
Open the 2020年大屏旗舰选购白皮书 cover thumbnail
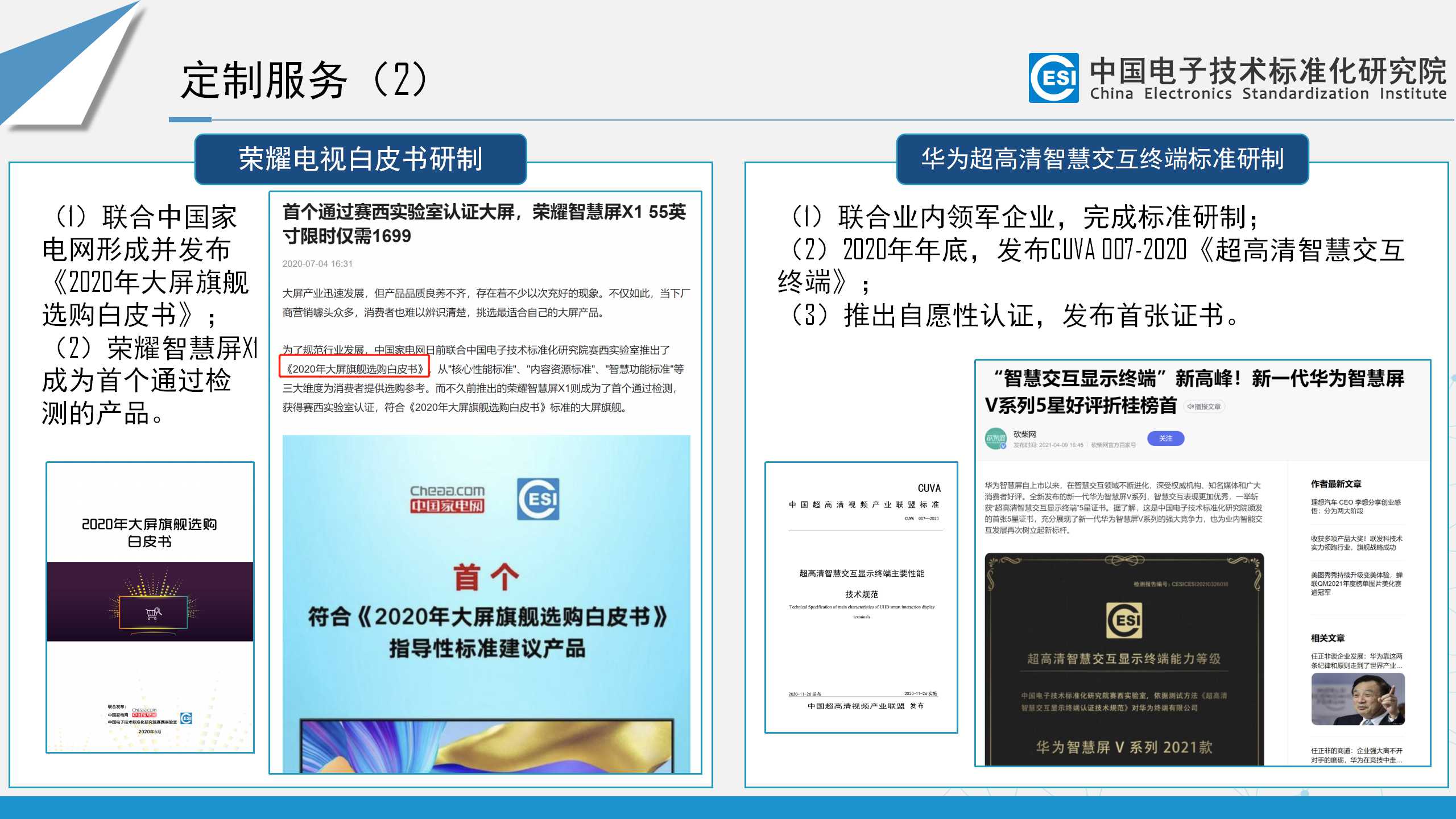click(x=150, y=607)
